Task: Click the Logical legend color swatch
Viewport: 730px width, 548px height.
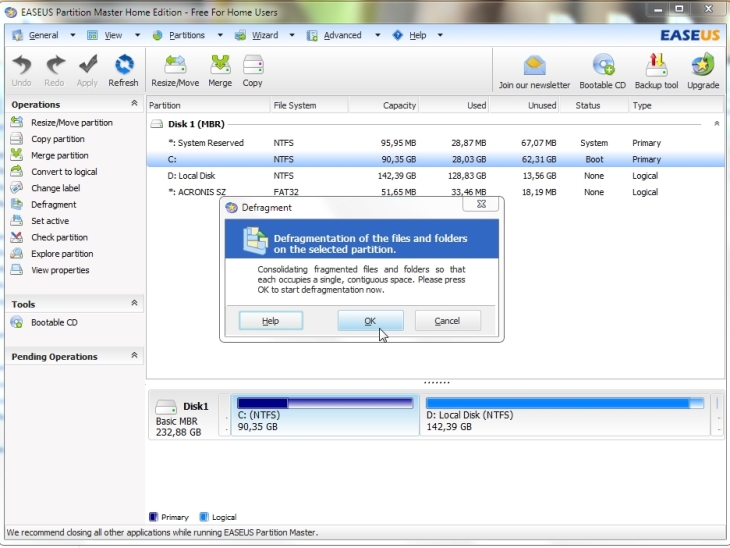Action: pos(204,517)
